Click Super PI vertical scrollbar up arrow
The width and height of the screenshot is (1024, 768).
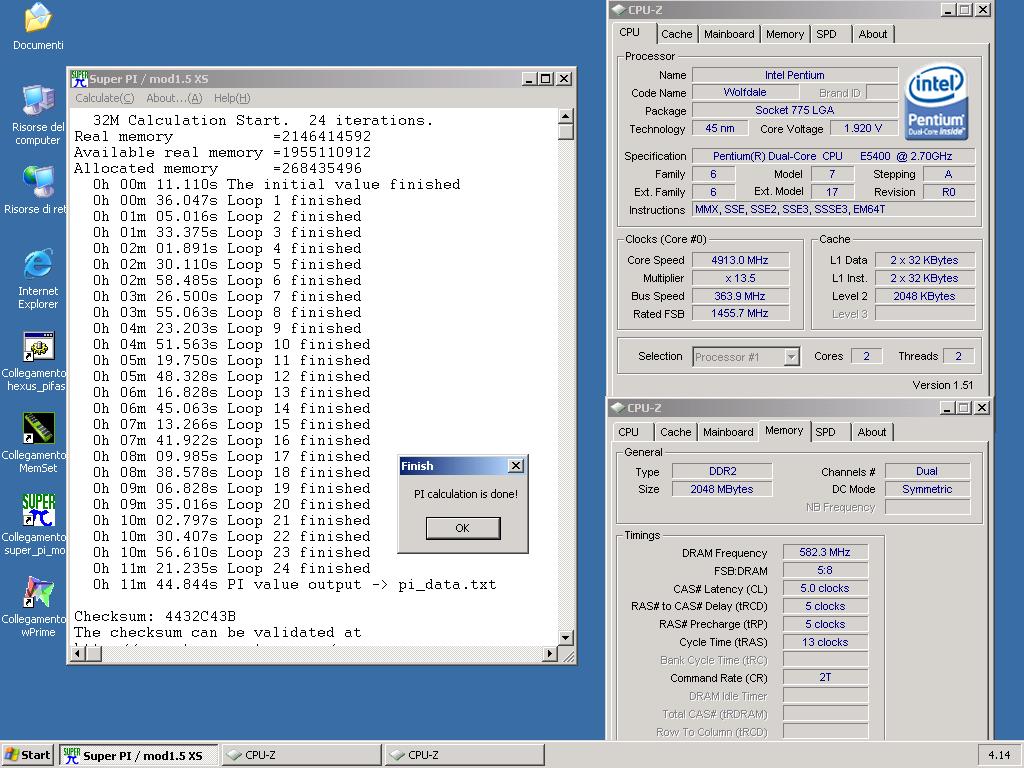coord(566,116)
